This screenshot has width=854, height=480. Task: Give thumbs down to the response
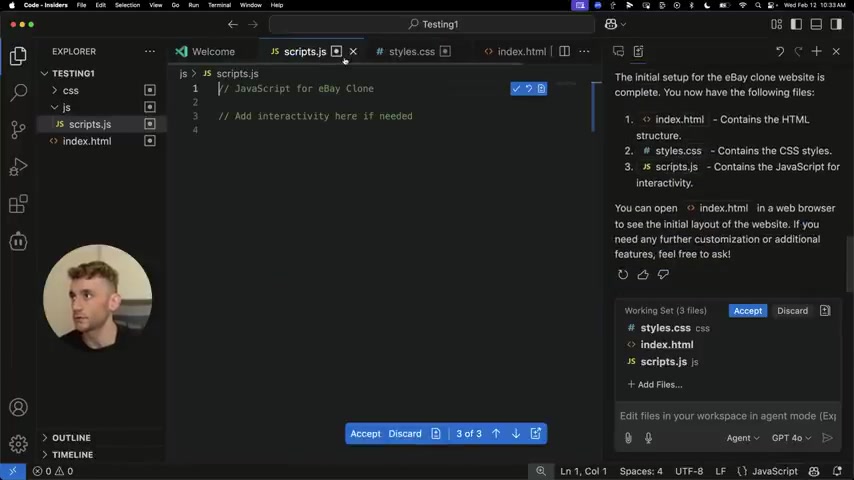click(x=663, y=275)
